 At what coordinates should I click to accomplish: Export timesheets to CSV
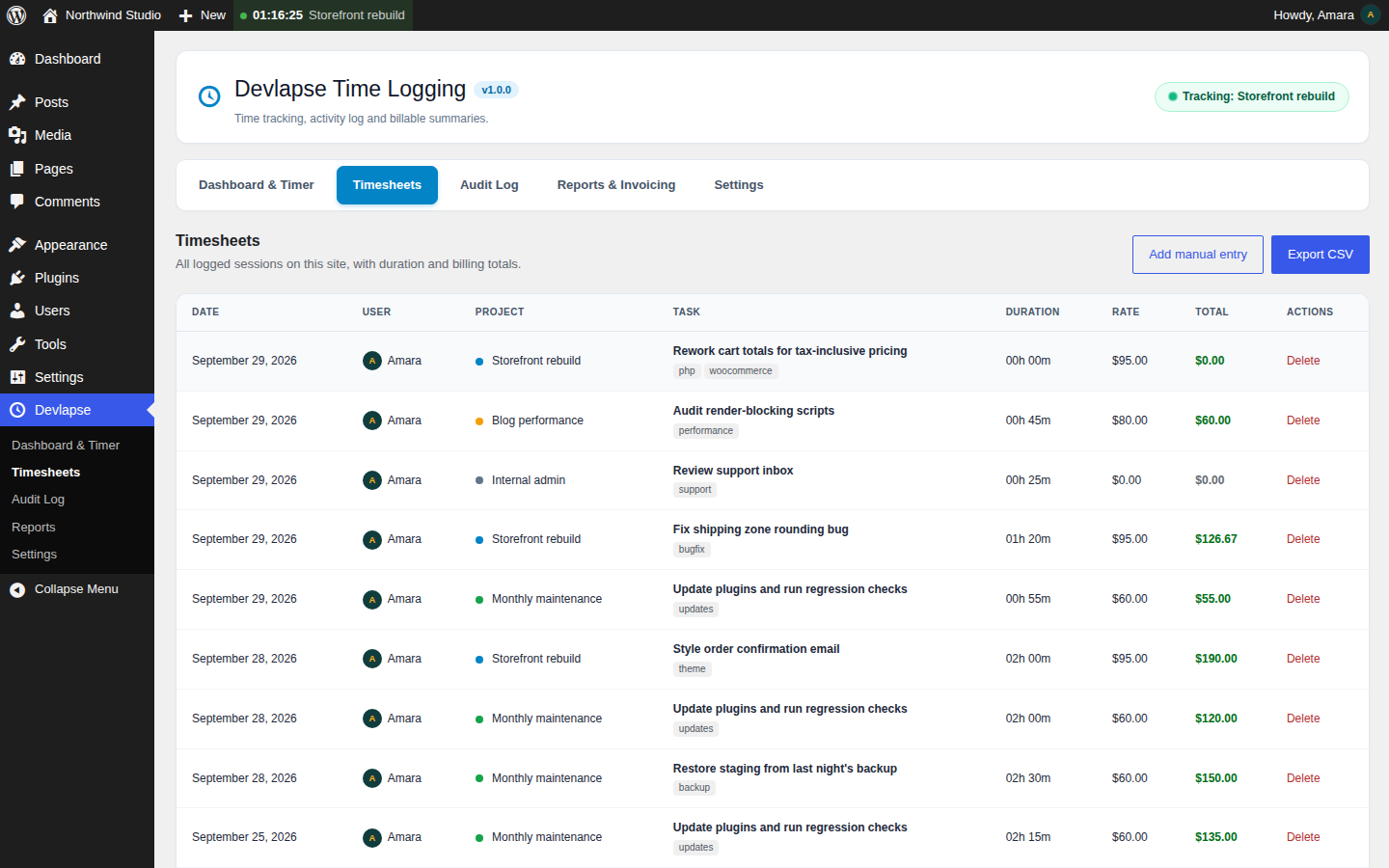point(1321,255)
